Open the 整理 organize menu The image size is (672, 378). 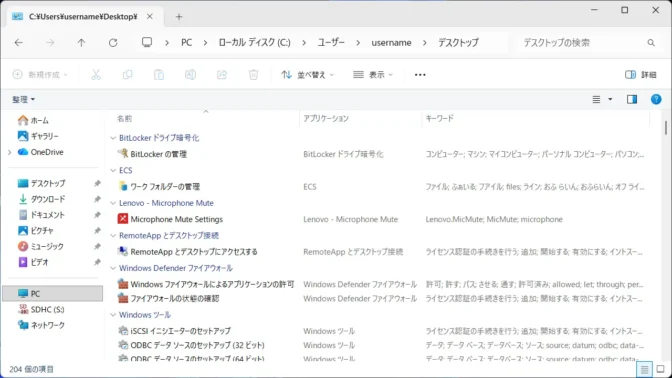pyautogui.click(x=23, y=99)
